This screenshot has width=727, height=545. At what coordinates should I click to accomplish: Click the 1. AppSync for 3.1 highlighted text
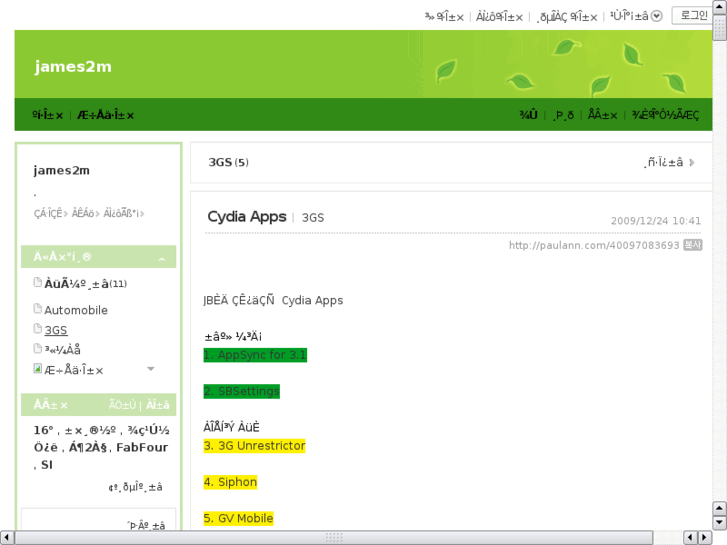(255, 355)
